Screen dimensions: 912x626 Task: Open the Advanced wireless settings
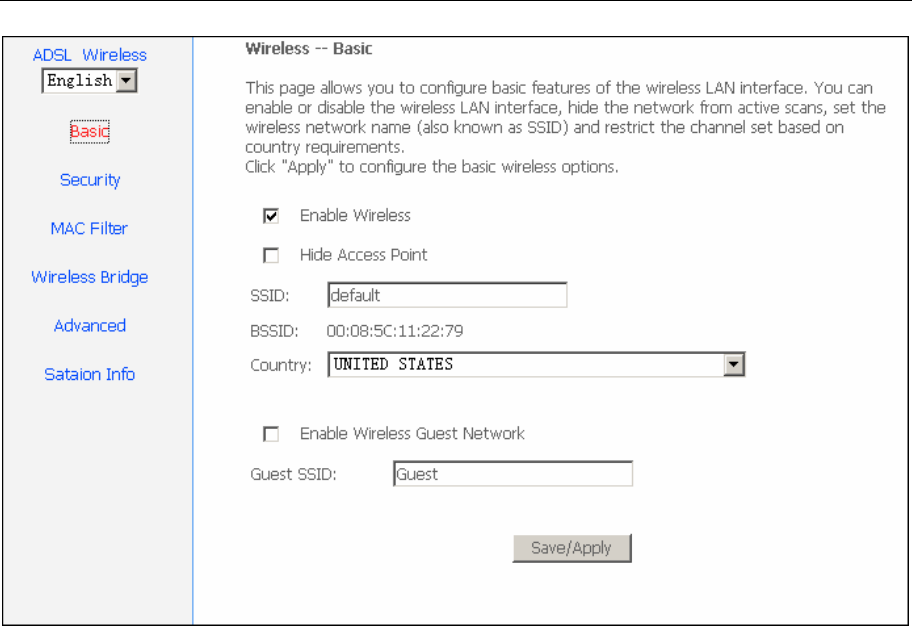pos(90,326)
